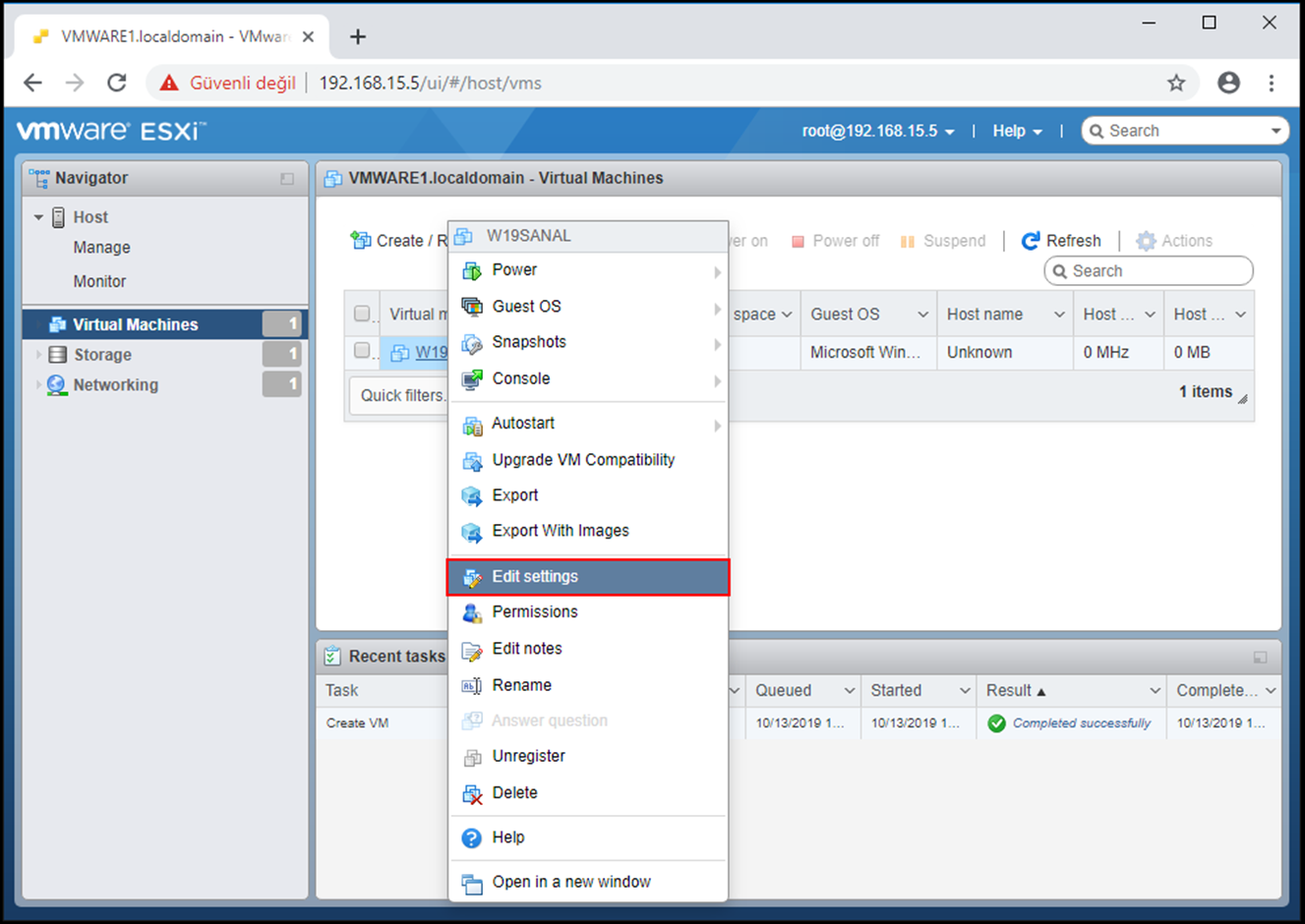Open Monitor under Host
Image resolution: width=1305 pixels, height=924 pixels.
[99, 282]
